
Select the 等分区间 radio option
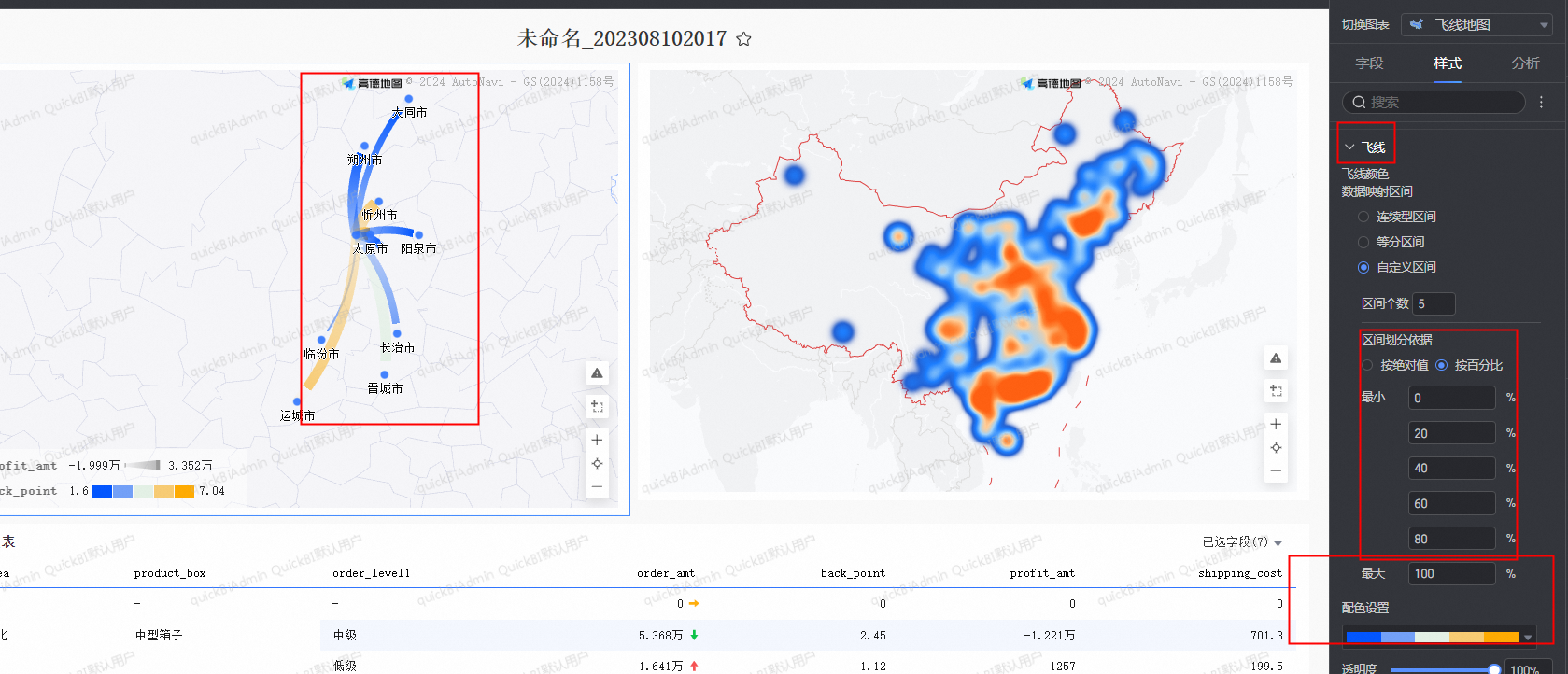point(1363,242)
